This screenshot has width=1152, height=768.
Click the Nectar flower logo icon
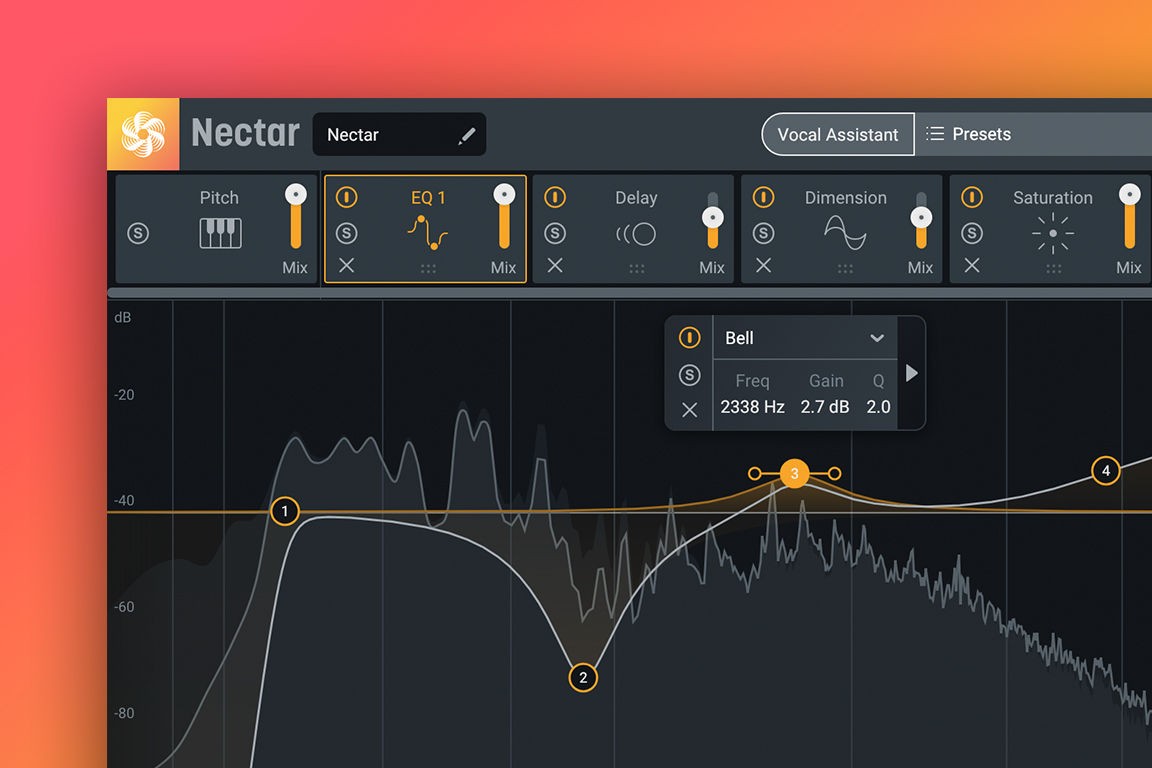pos(143,134)
